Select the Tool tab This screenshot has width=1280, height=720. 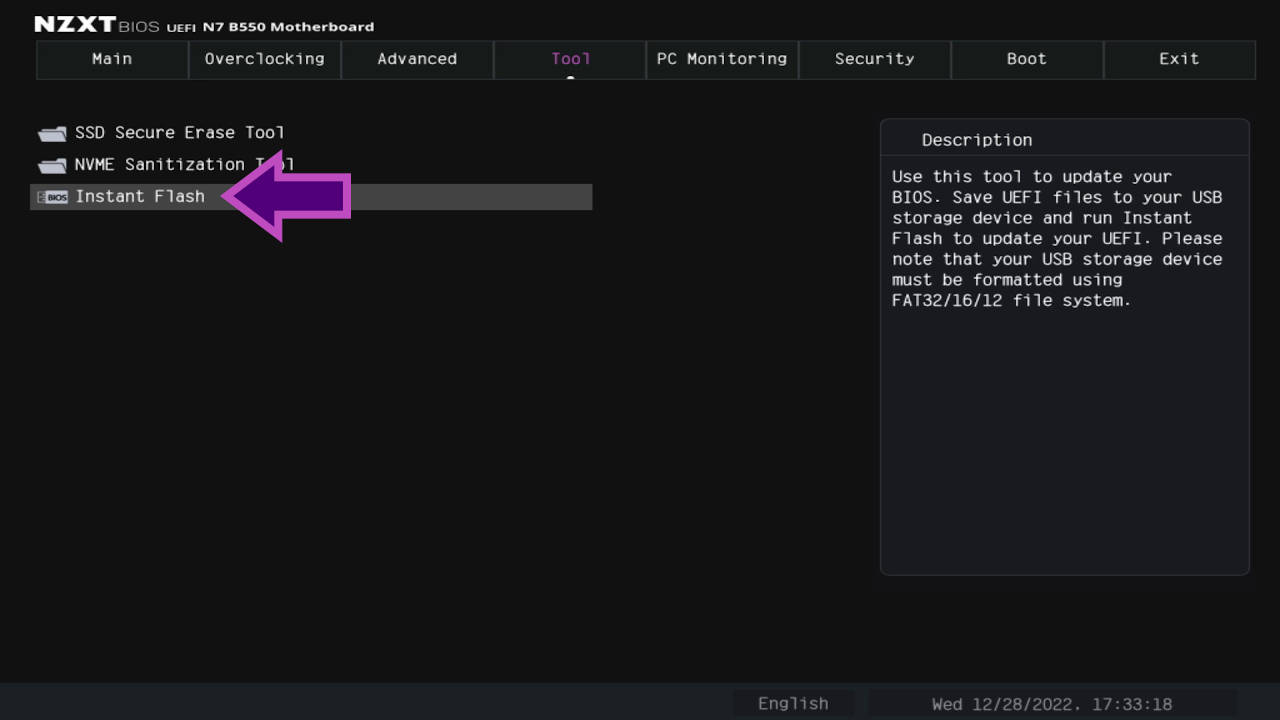[x=570, y=59]
